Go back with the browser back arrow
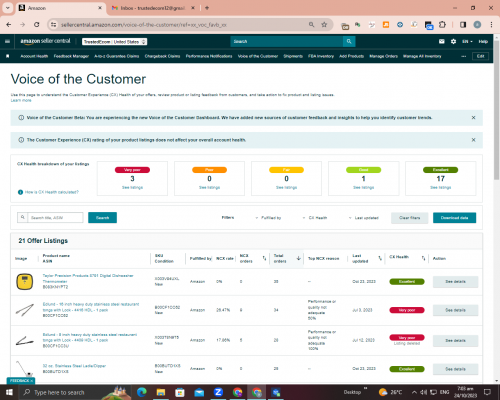This screenshot has width=500, height=400. [x=9, y=25]
